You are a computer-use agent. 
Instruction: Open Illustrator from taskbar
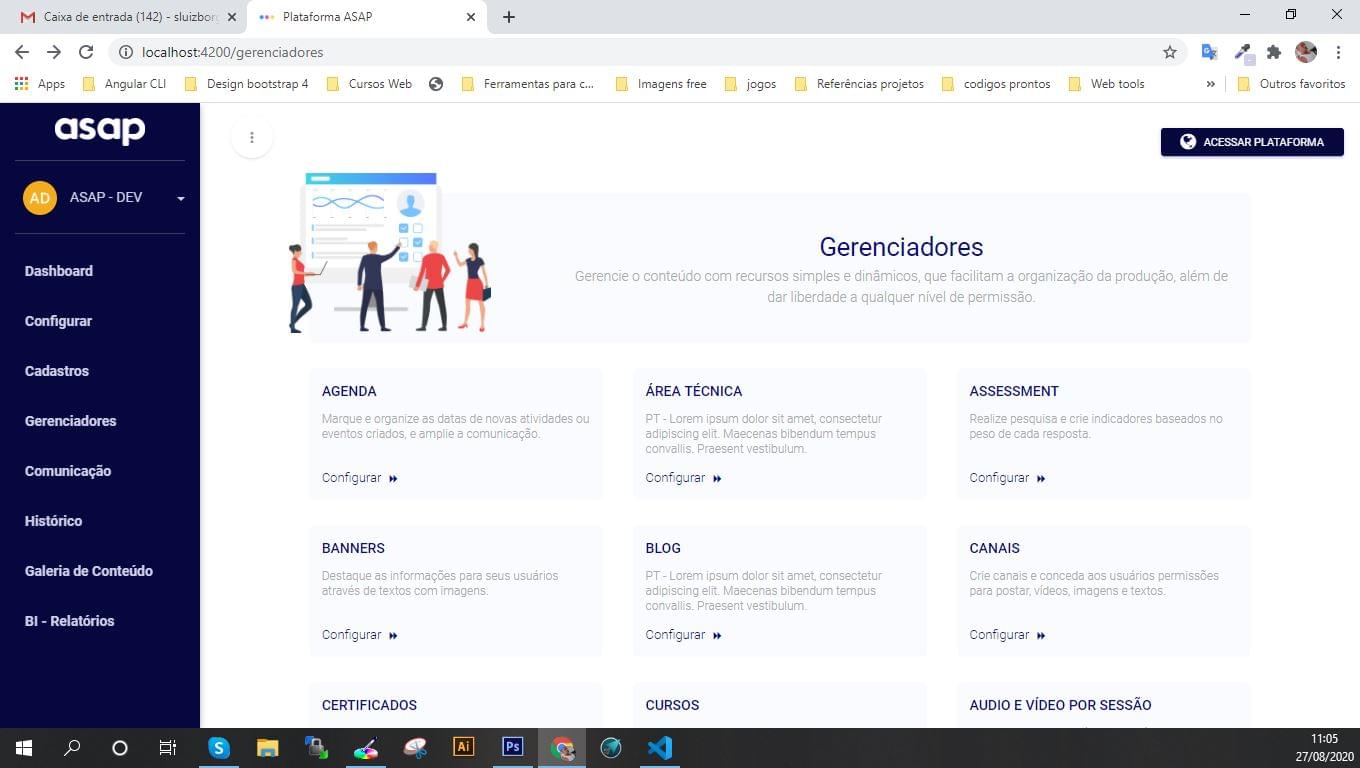[x=463, y=748]
